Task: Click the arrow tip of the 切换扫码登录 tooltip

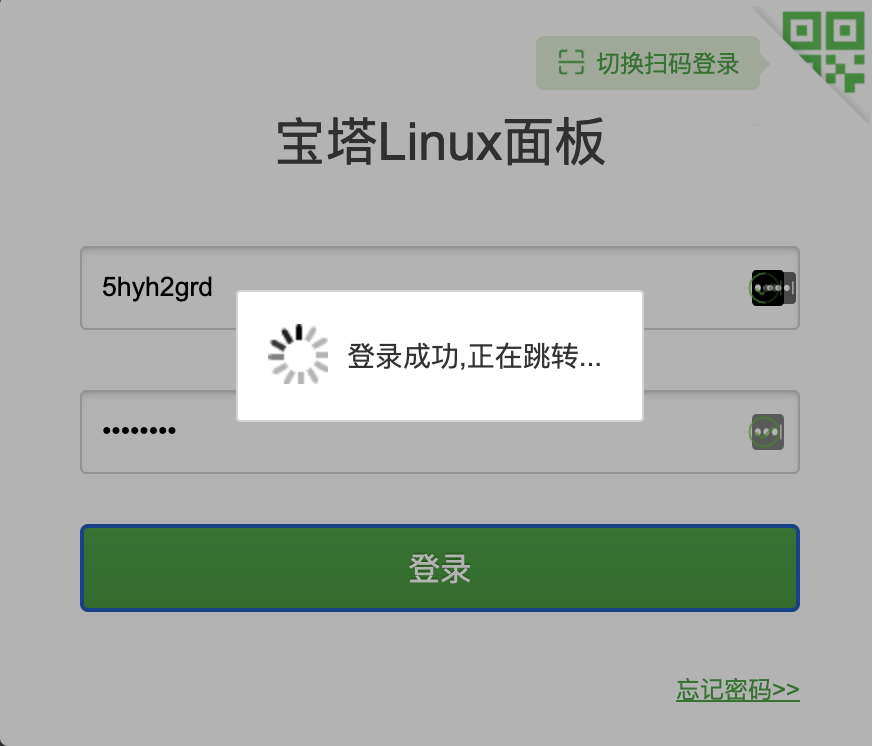Action: (765, 64)
